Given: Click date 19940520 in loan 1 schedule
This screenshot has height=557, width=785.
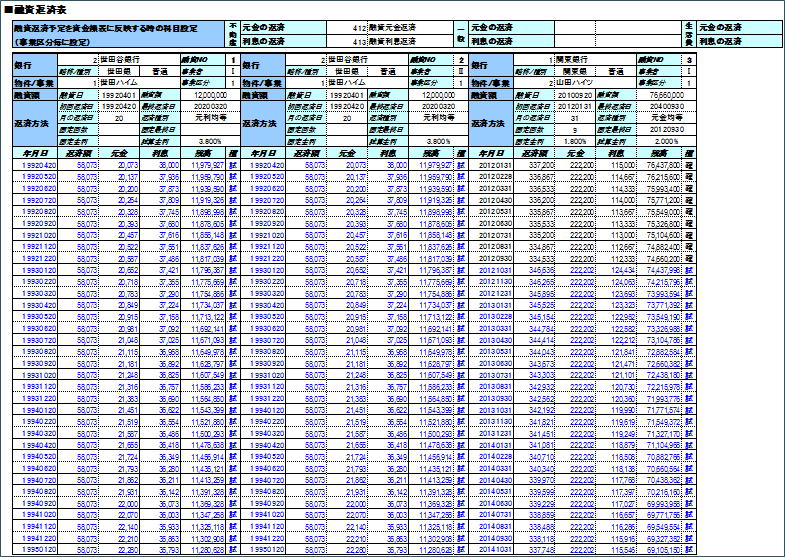Looking at the screenshot, I should tap(35, 457).
